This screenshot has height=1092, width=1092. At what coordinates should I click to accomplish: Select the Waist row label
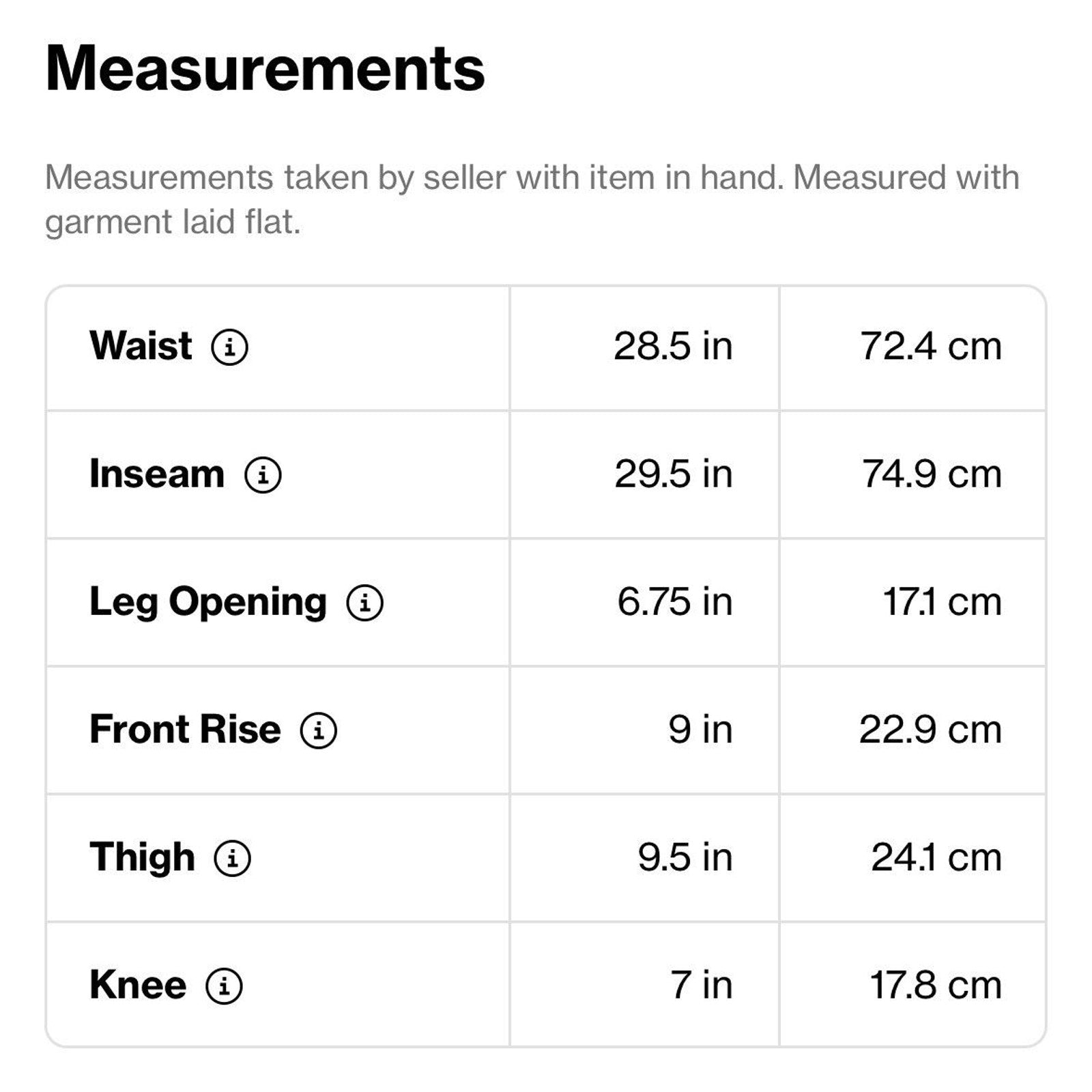point(141,345)
